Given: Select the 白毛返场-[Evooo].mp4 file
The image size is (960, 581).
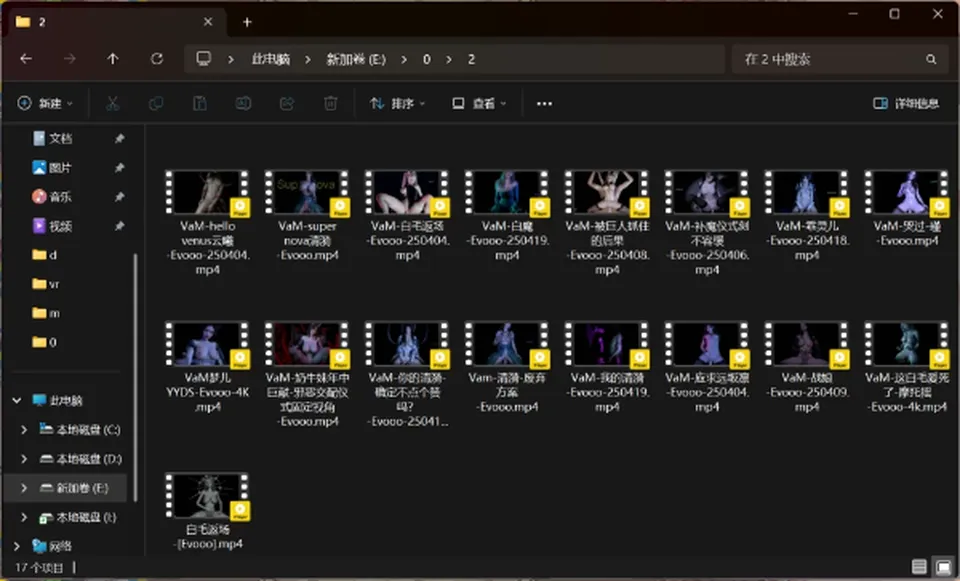Looking at the screenshot, I should pos(208,512).
